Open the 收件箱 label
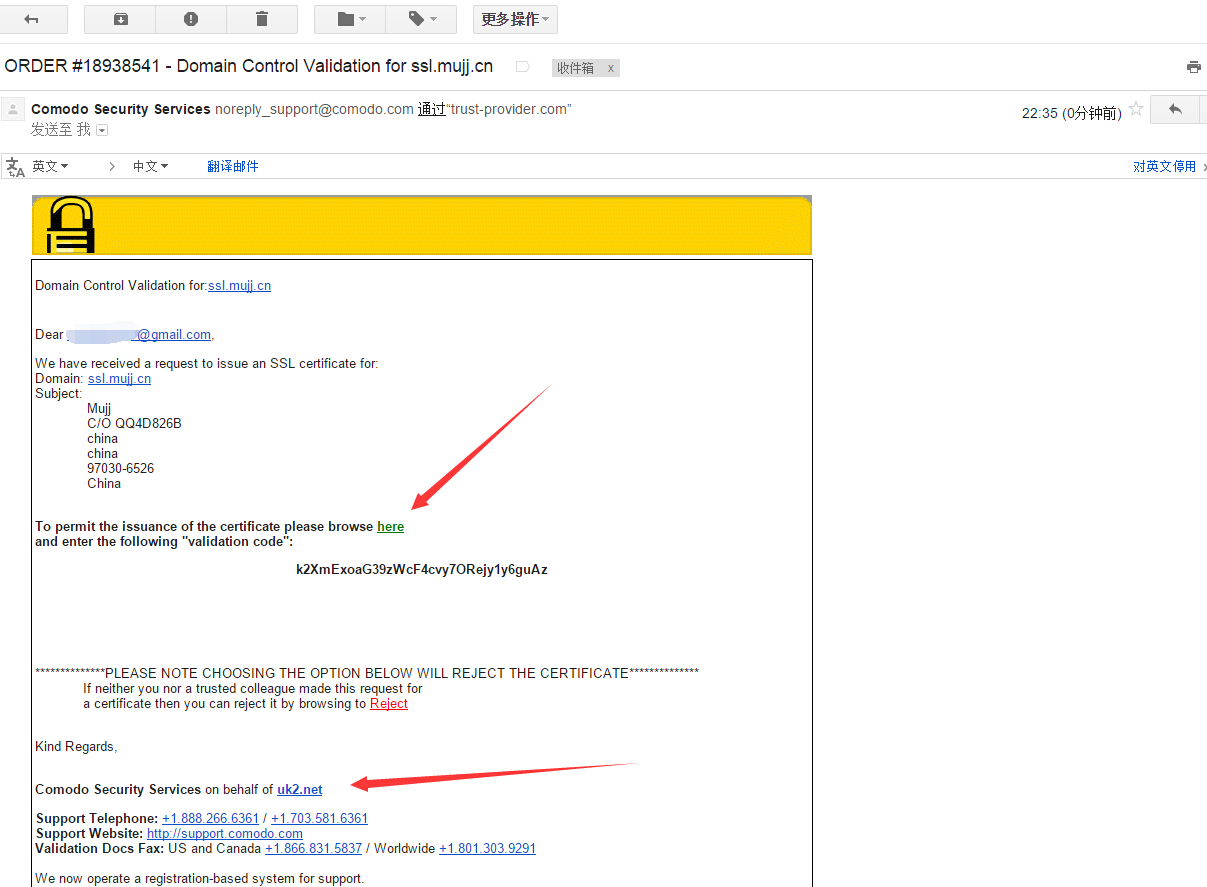This screenshot has height=887, width=1207. pos(576,68)
